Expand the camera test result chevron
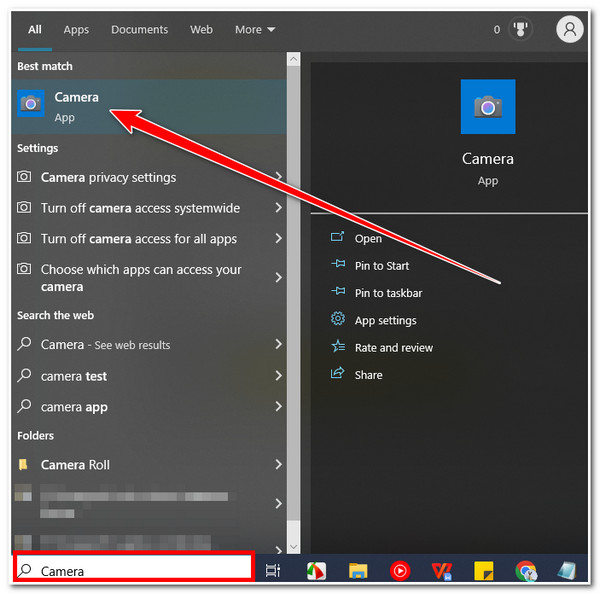600x594 pixels. tap(279, 375)
